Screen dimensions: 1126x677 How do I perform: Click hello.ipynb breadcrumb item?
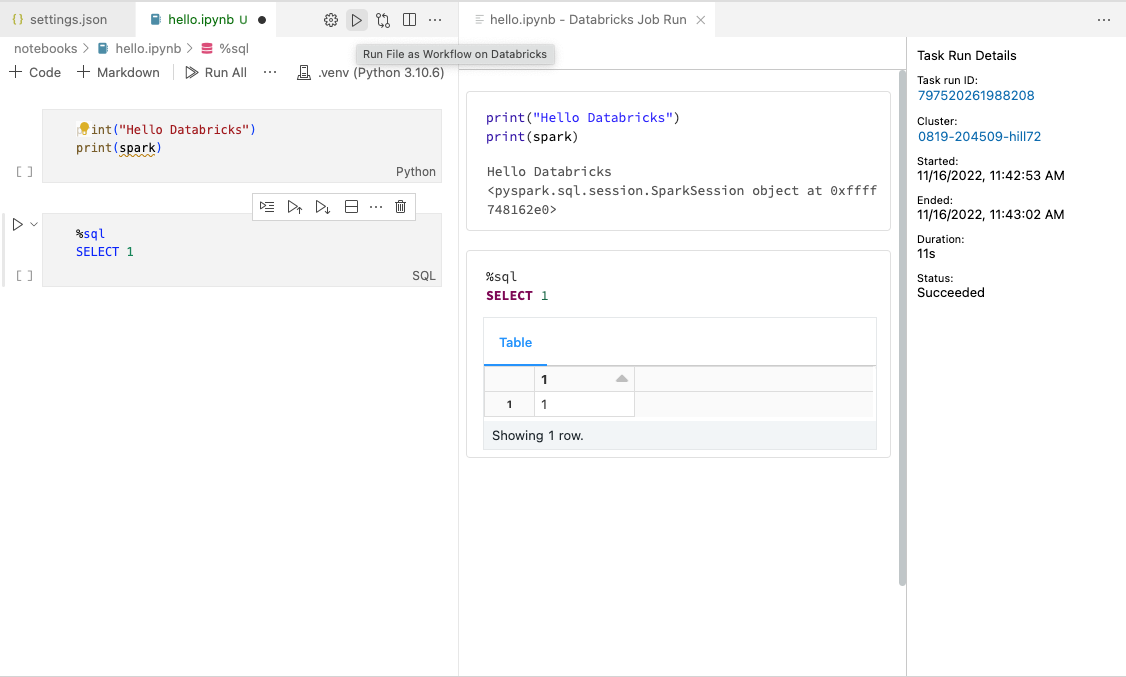pyautogui.click(x=140, y=49)
